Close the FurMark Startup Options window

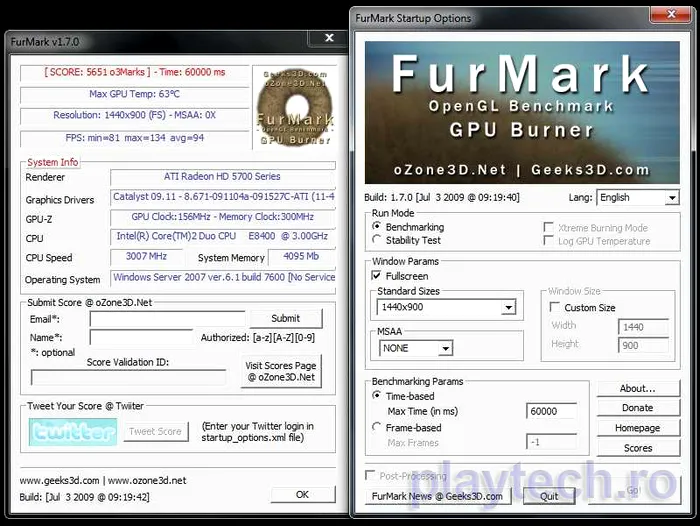(x=671, y=15)
